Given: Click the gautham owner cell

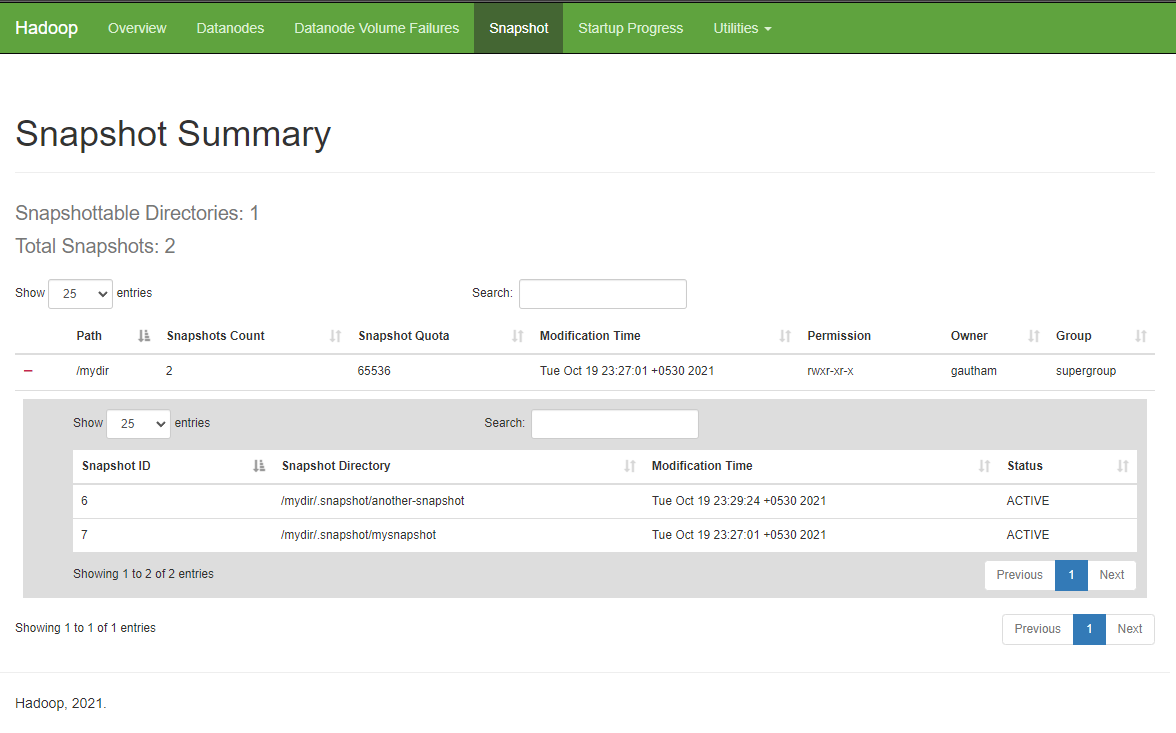Looking at the screenshot, I should click(x=974, y=371).
